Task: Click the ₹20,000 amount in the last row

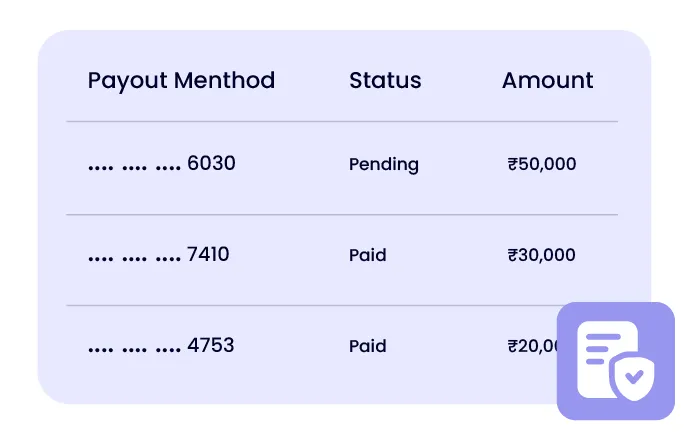Action: pos(532,346)
